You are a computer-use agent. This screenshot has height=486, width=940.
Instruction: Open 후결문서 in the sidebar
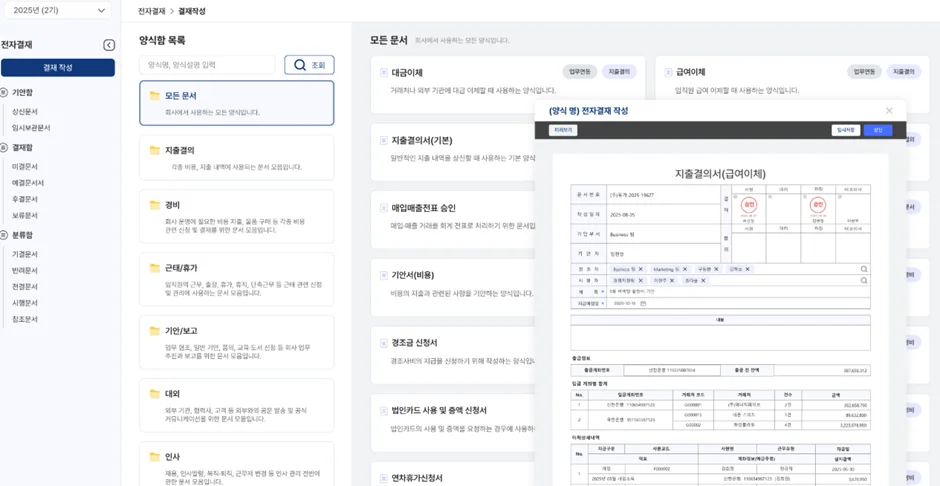pyautogui.click(x=25, y=199)
